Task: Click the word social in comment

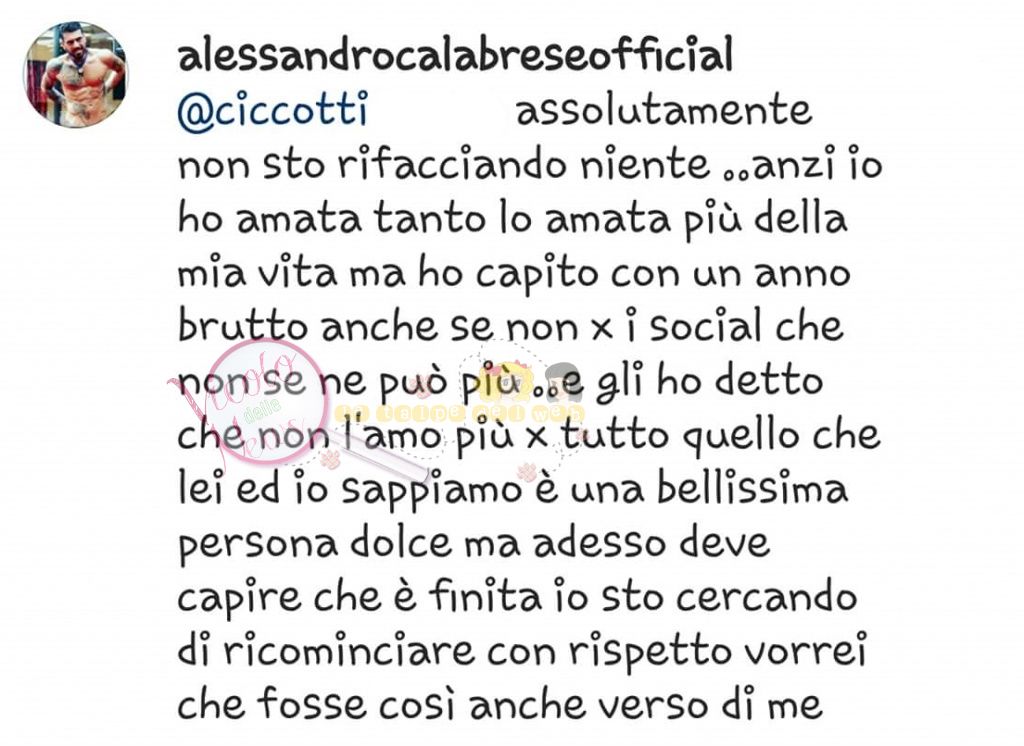Action: pos(705,325)
